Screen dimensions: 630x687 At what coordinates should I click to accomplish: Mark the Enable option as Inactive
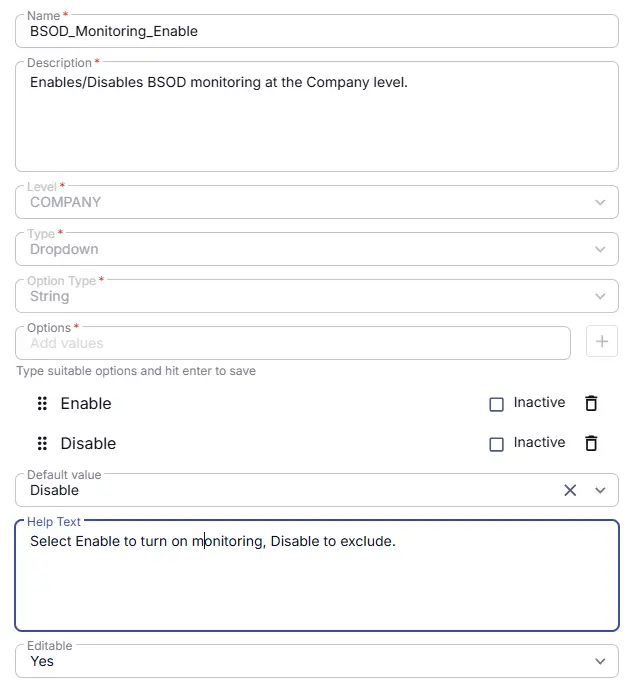[x=496, y=404]
